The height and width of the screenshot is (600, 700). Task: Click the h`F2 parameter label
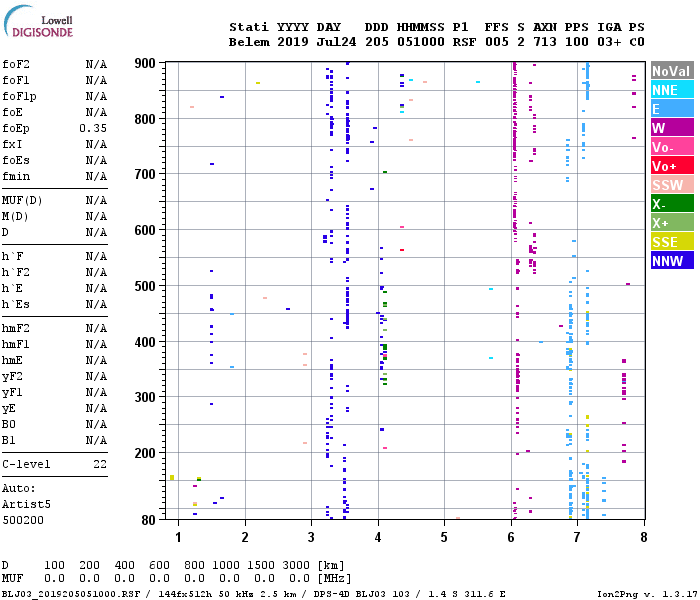click(16, 272)
